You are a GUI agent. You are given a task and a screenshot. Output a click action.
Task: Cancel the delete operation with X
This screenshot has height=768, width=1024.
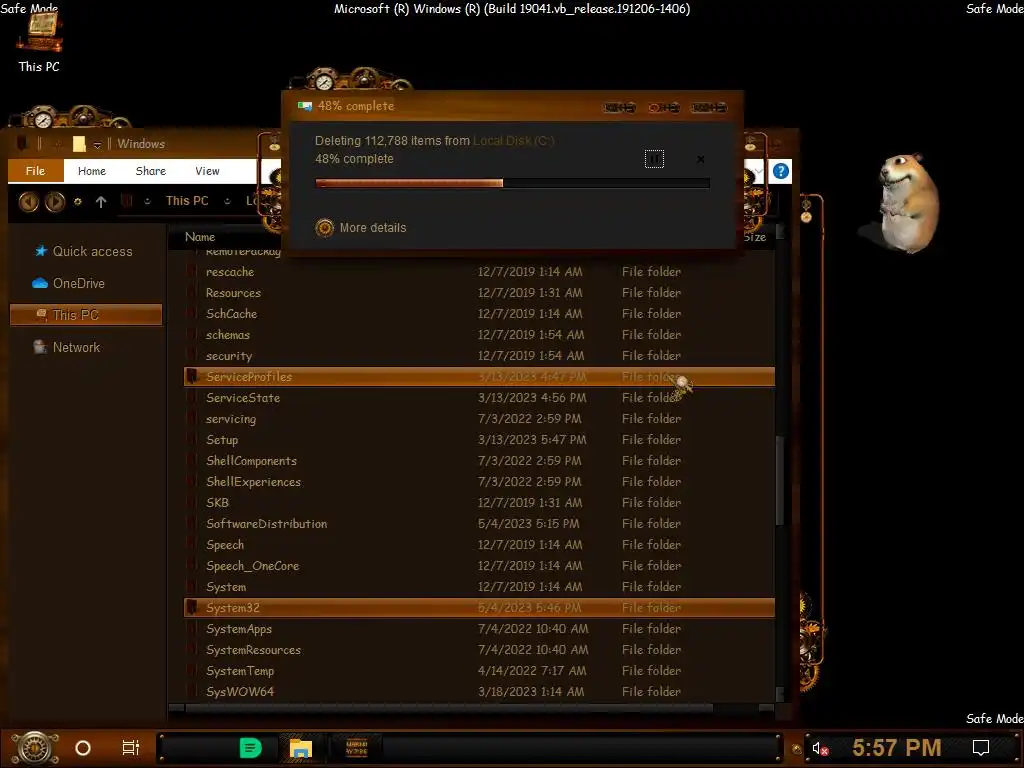pyautogui.click(x=700, y=159)
